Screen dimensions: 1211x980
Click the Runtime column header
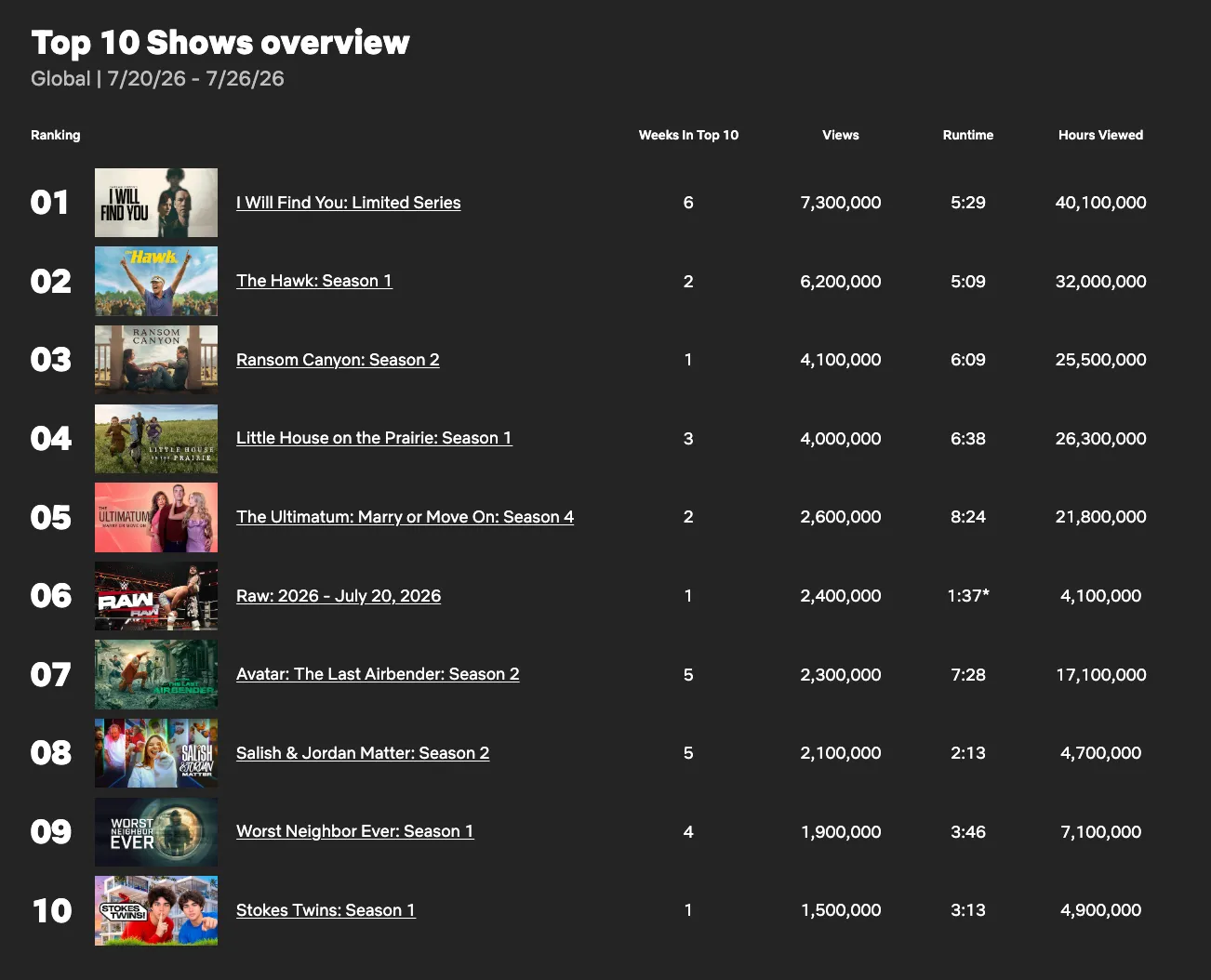click(x=968, y=135)
